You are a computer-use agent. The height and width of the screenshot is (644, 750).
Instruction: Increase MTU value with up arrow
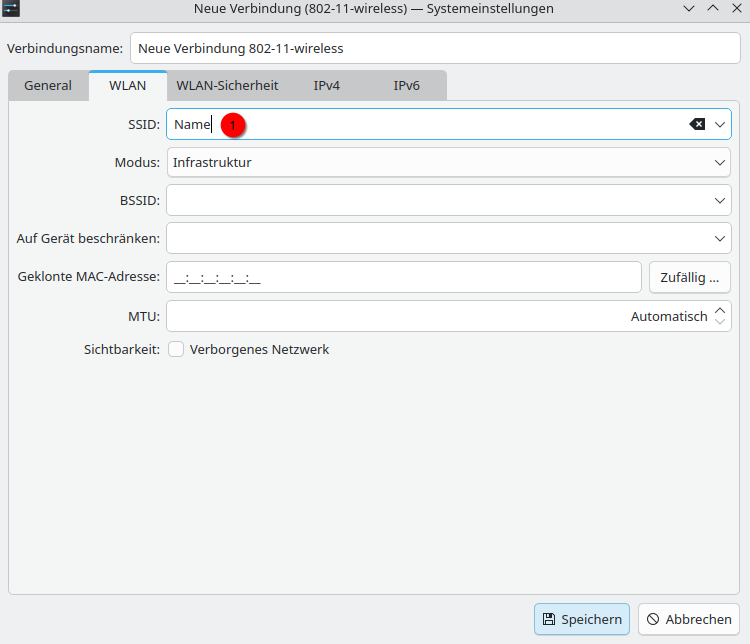(x=719, y=310)
